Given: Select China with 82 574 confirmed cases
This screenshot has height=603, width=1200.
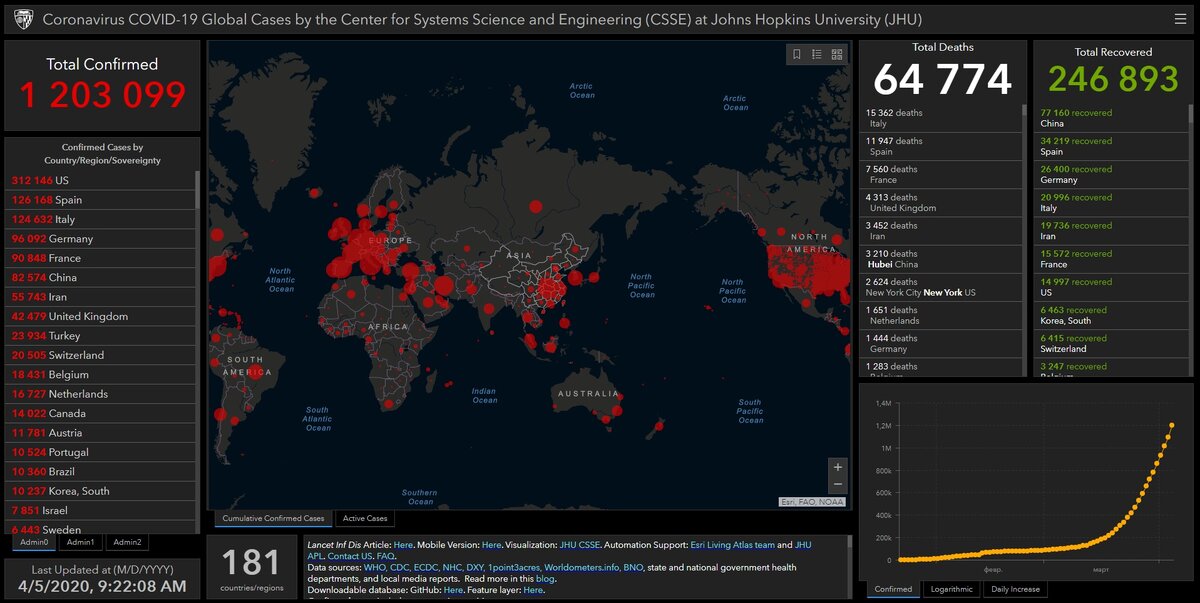Looking at the screenshot, I should (100, 277).
